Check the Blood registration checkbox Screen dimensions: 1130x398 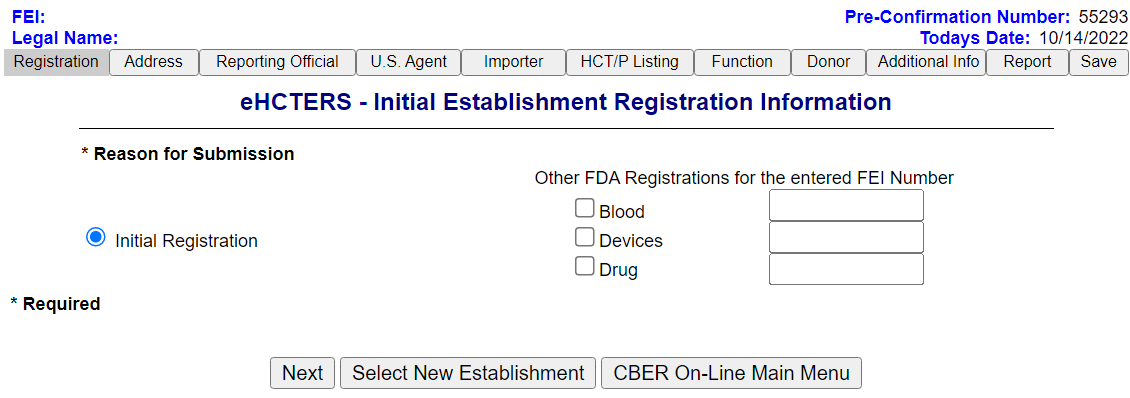pyautogui.click(x=584, y=208)
